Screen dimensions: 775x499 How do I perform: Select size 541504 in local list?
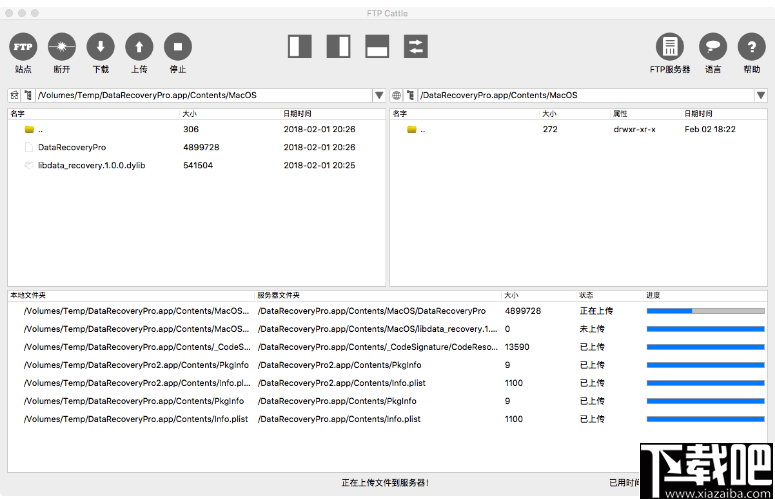click(x=198, y=165)
